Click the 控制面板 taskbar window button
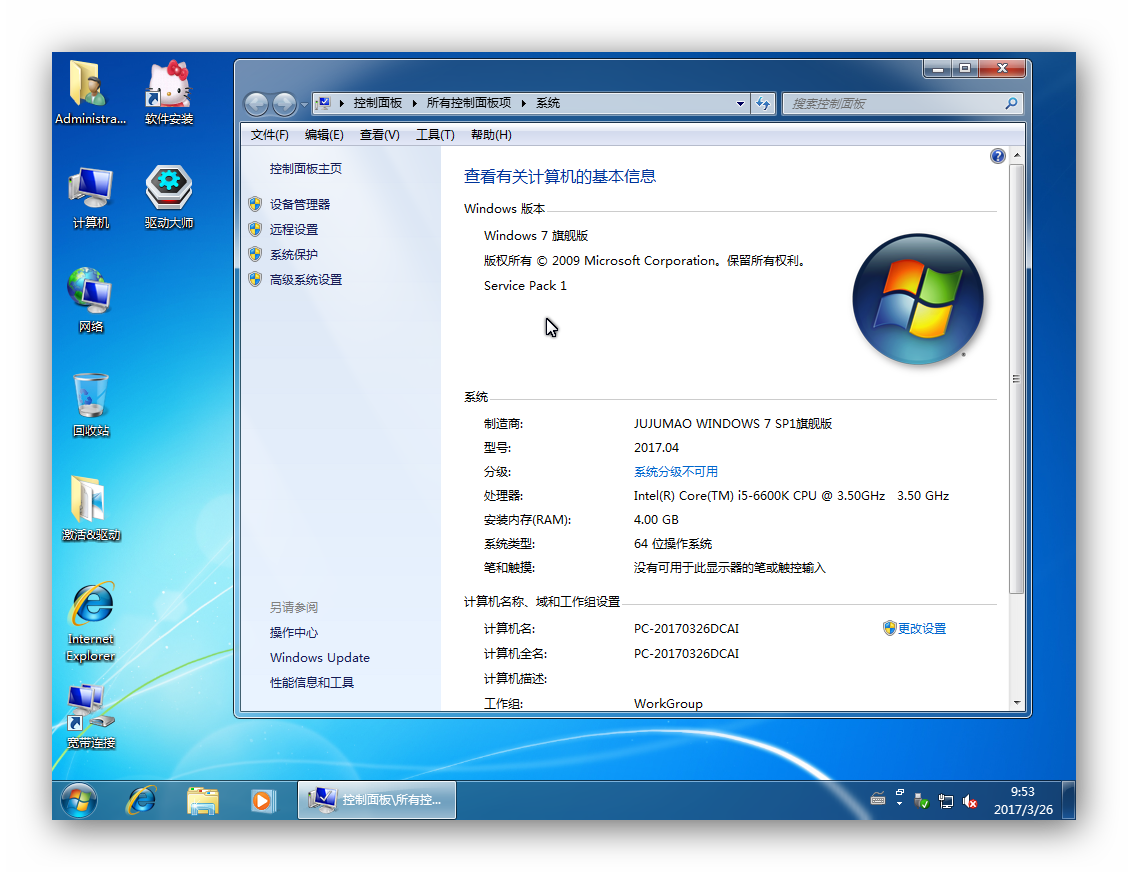Image resolution: width=1128 pixels, height=872 pixels. click(x=377, y=800)
